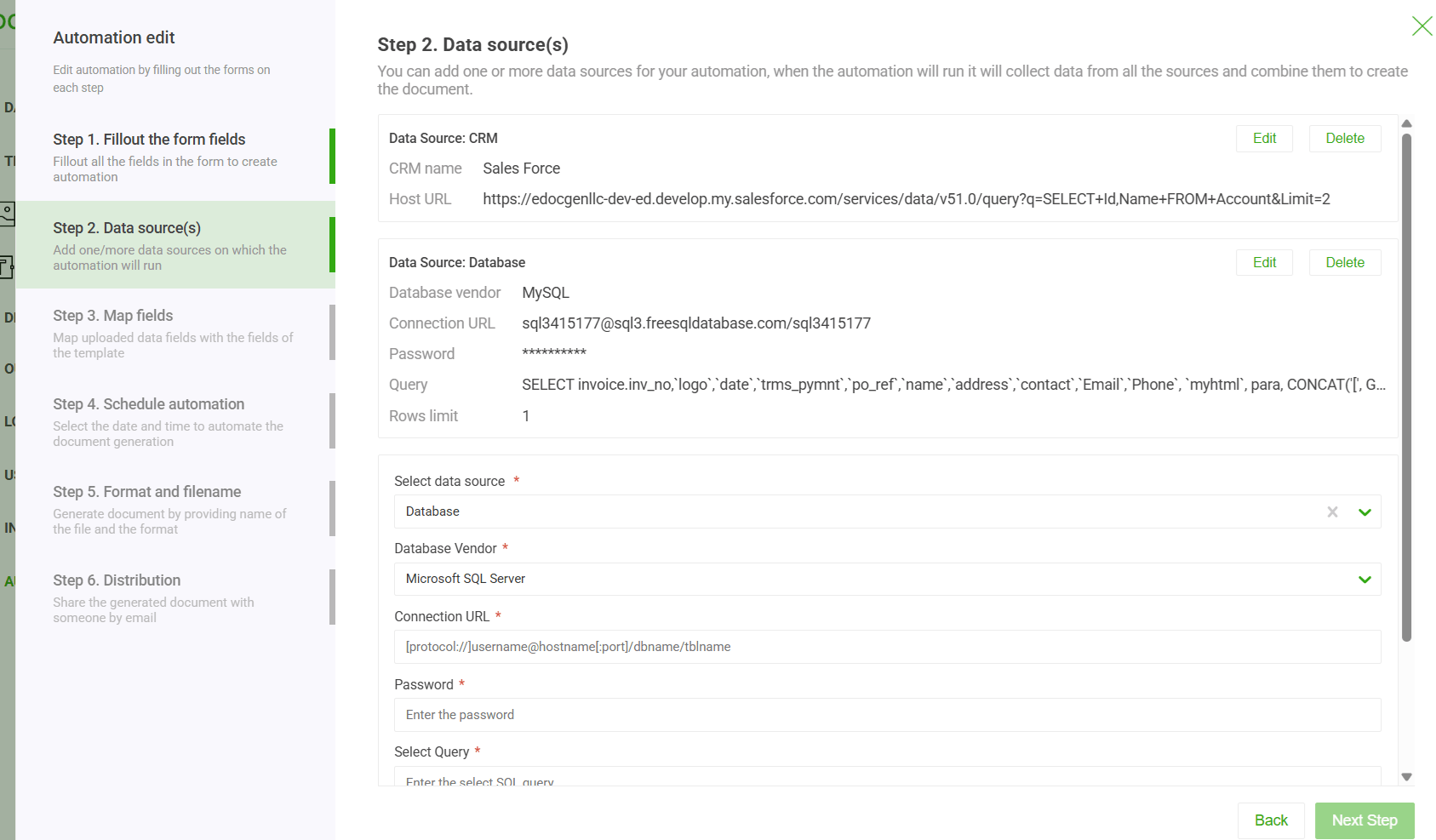The height and width of the screenshot is (840, 1436).
Task: Expand the Database Vendor dropdown
Action: [1365, 579]
